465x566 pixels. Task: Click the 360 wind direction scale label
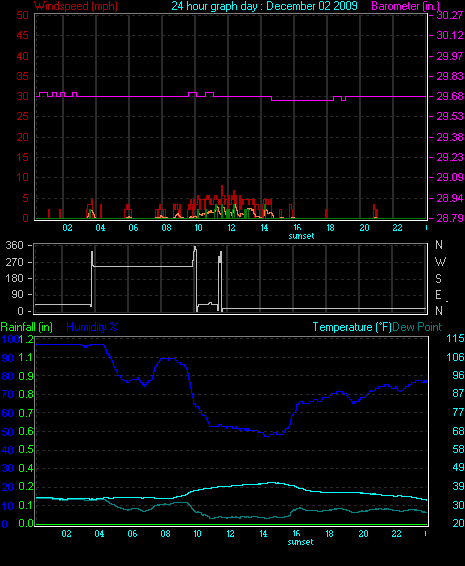[x=14, y=245]
